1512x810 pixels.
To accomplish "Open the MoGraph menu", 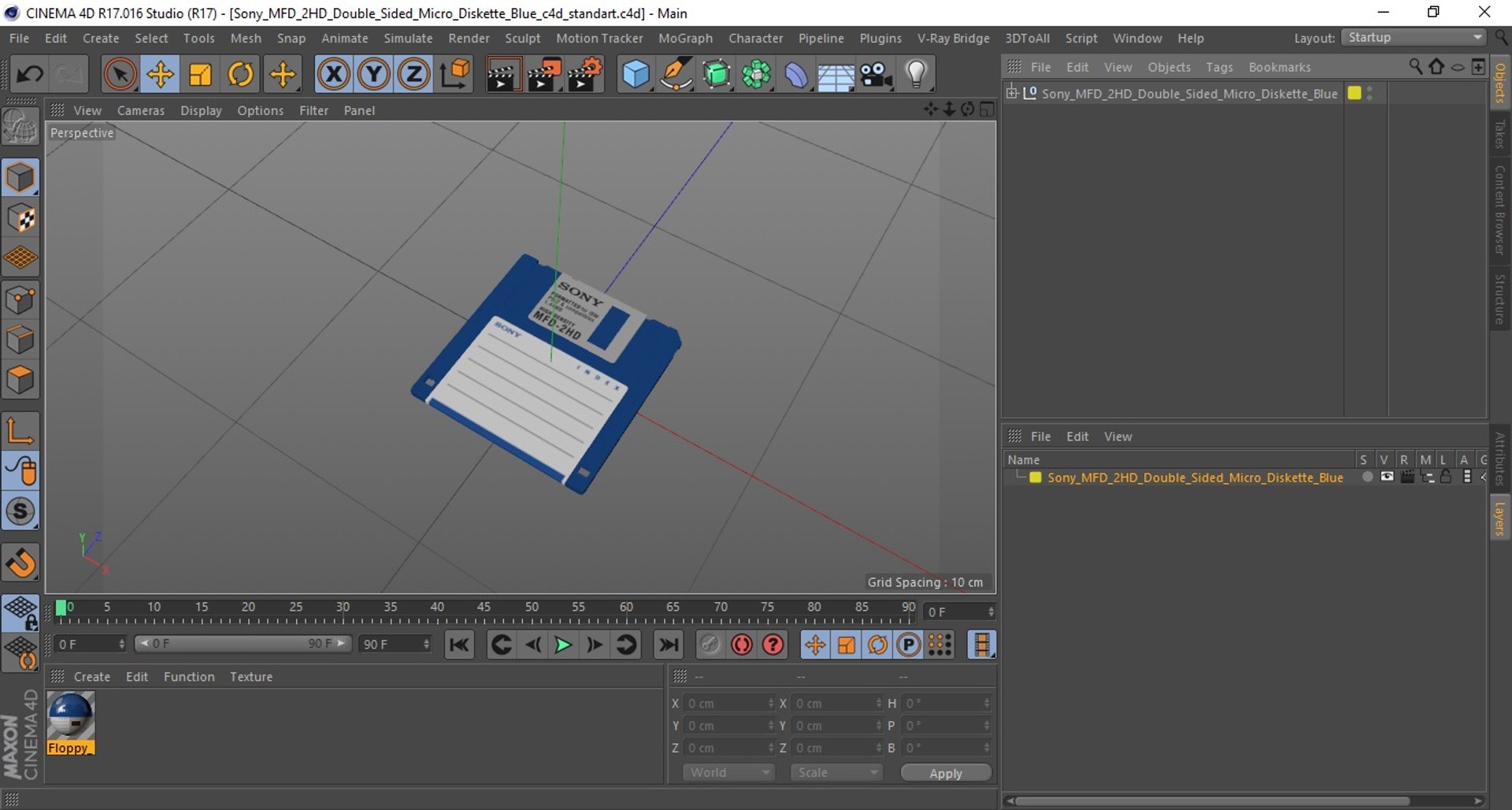I will coord(685,38).
